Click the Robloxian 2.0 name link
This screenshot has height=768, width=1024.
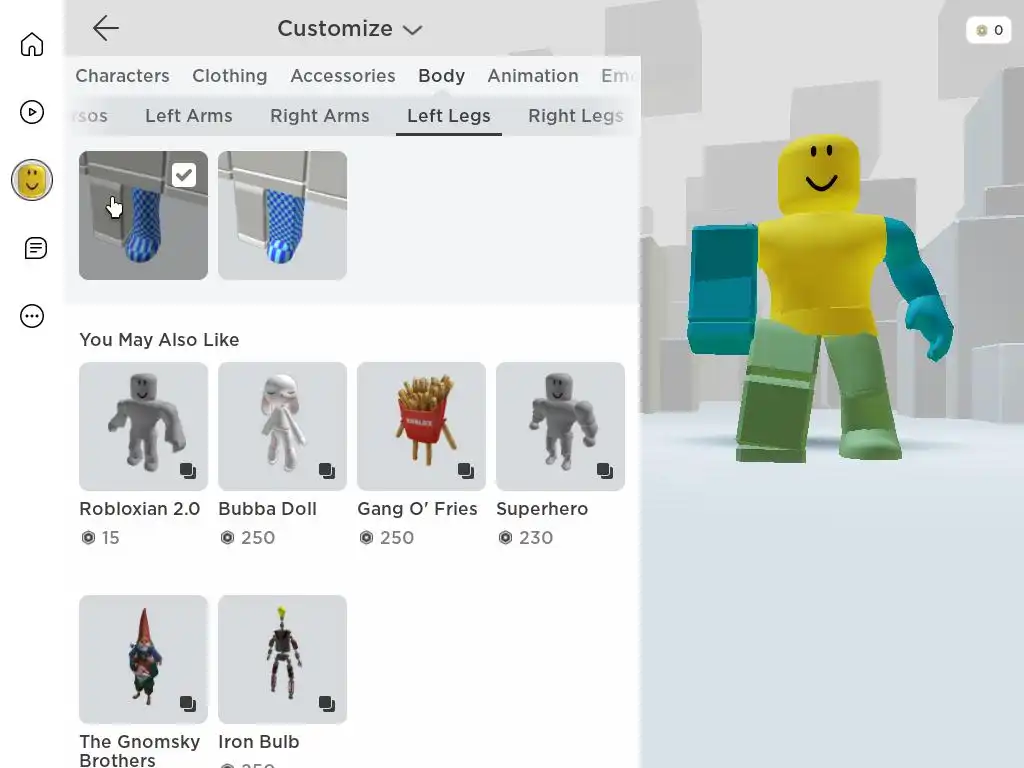click(140, 509)
